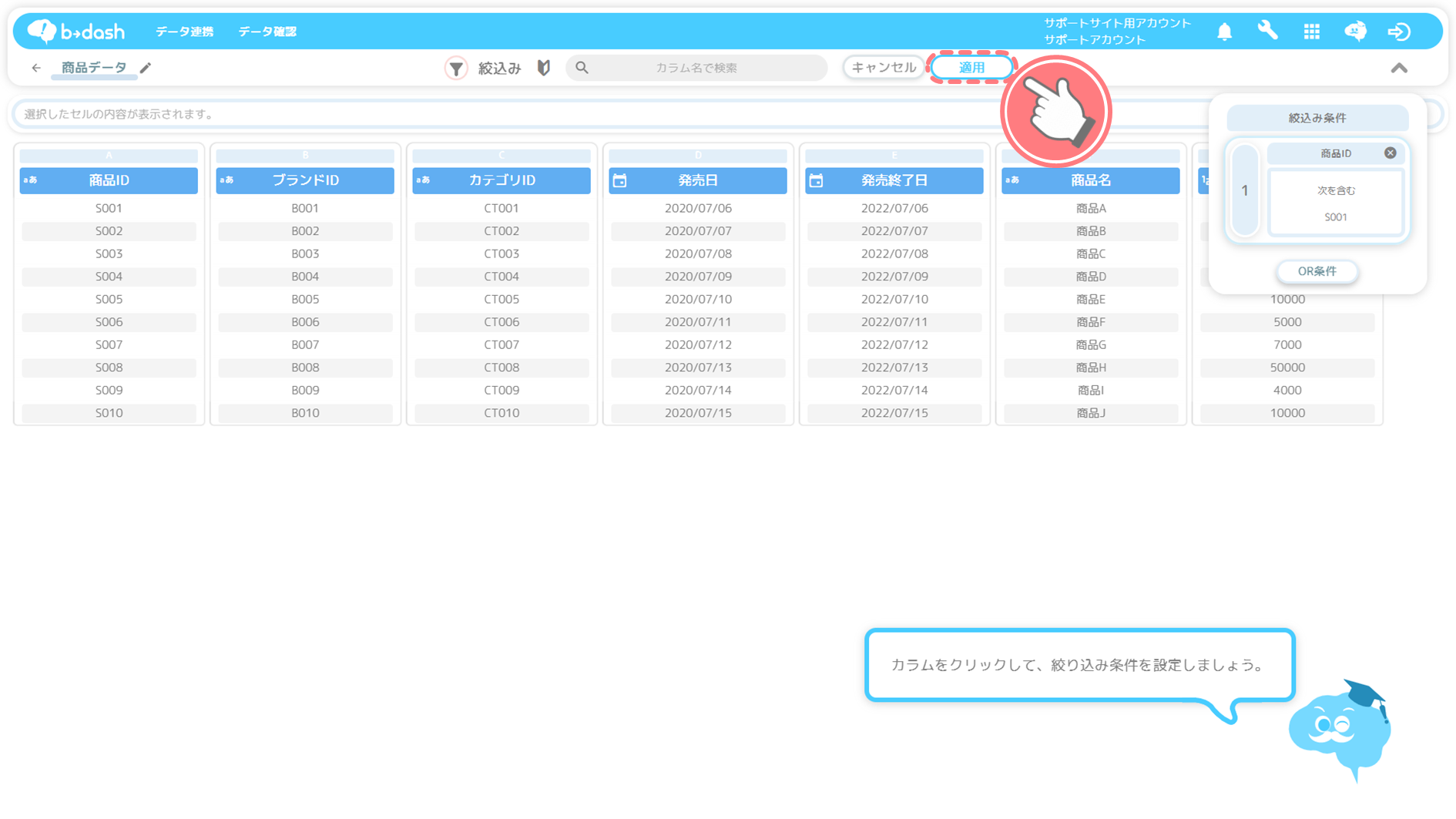The height and width of the screenshot is (819, 1456).
Task: Click the b→dash mascot help icon
Action: [x=1355, y=31]
